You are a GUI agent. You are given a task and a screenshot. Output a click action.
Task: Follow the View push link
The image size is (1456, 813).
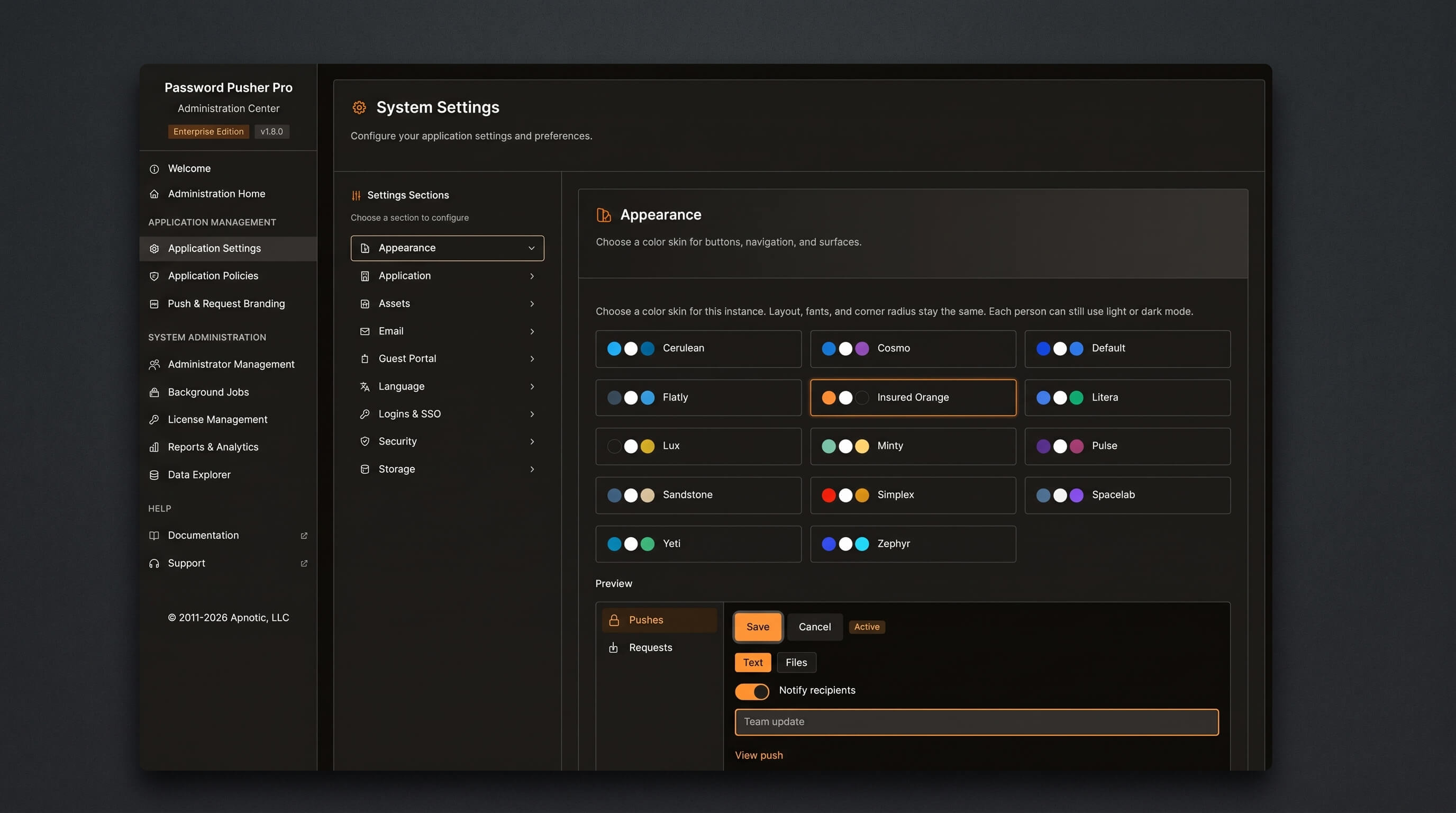(x=759, y=756)
